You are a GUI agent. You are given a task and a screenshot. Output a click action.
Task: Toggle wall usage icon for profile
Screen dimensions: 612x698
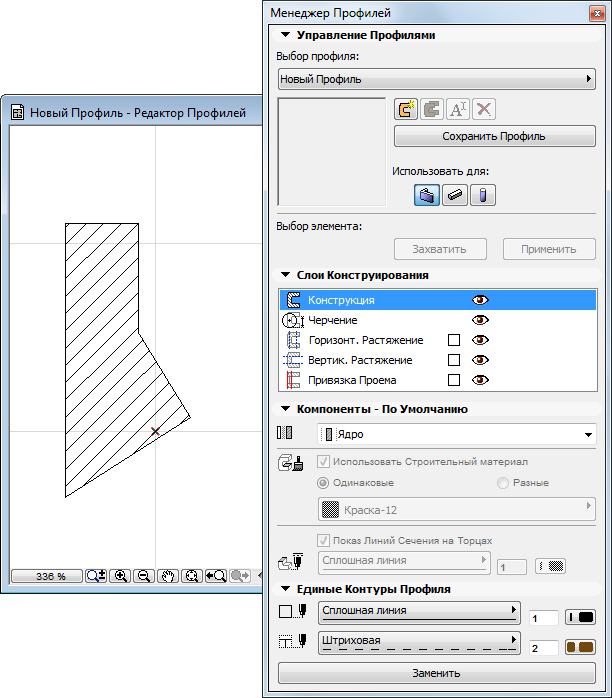pyautogui.click(x=427, y=196)
